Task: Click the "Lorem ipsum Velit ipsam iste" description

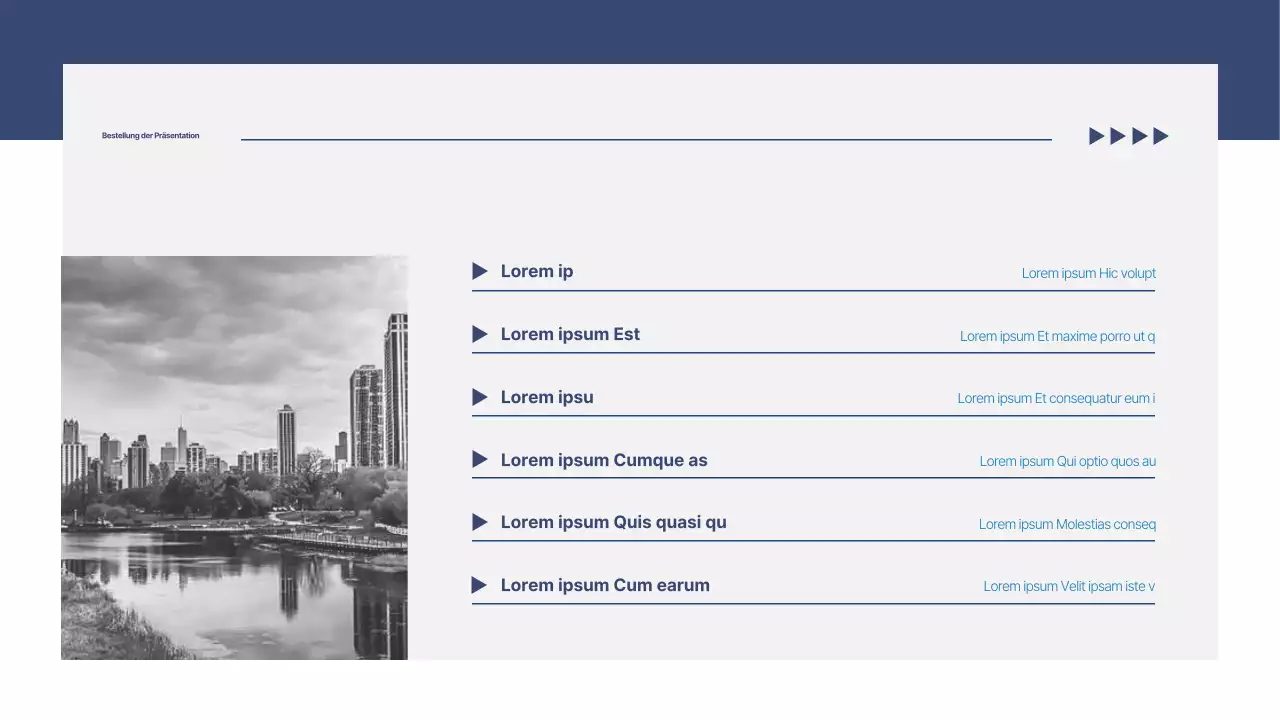Action: click(1069, 586)
